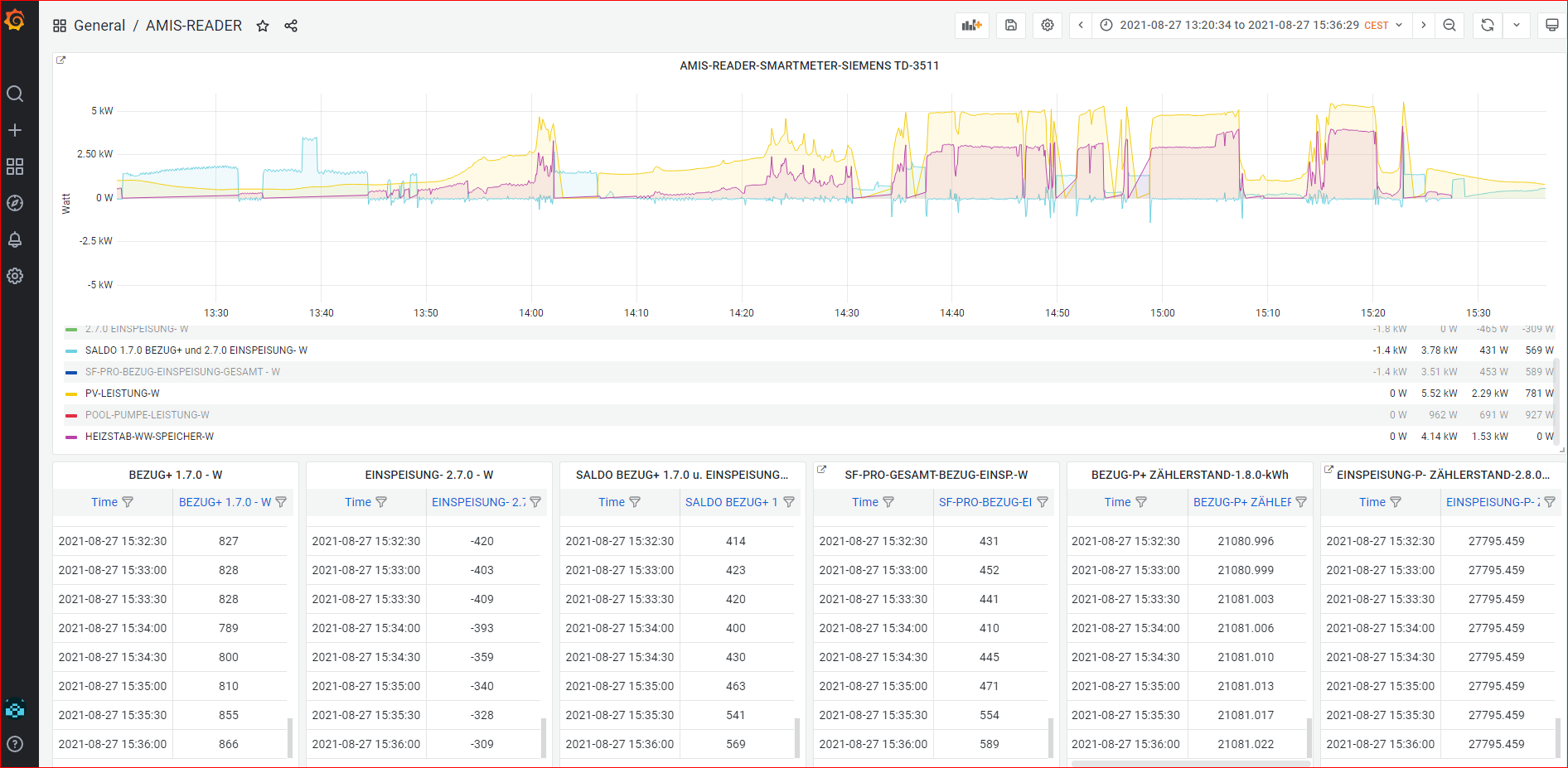Screen dimensions: 1568x768
Task: Open the time range picker dropdown
Action: point(1251,25)
